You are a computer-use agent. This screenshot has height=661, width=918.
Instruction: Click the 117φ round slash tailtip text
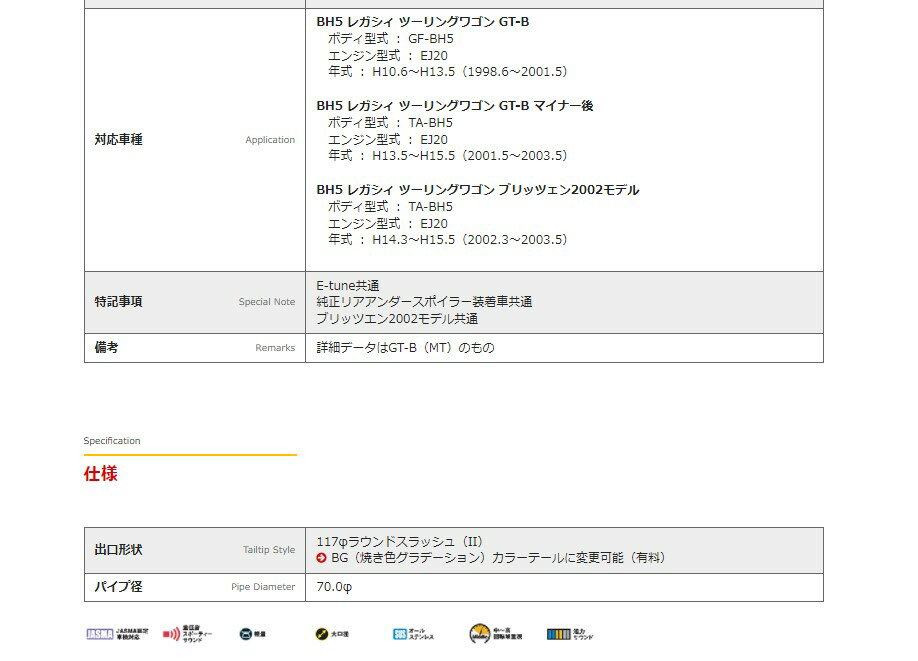point(400,541)
